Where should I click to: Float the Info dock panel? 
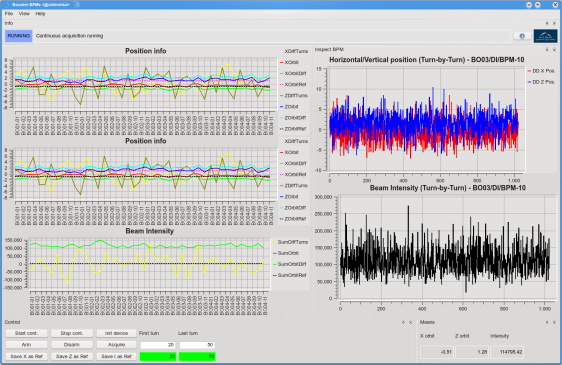[x=547, y=23]
